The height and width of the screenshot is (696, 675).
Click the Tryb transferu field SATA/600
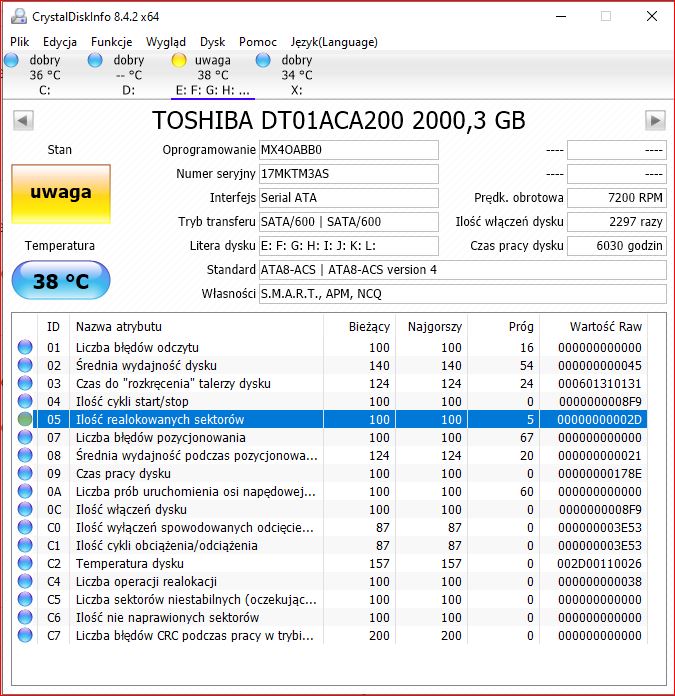click(x=349, y=222)
